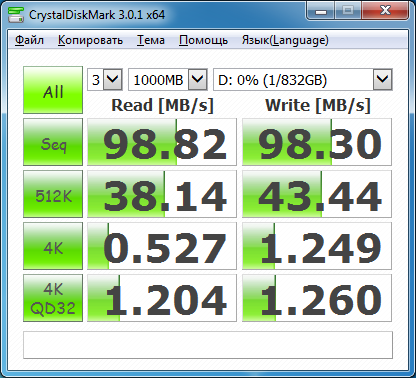
Task: Click the empty comment field at bottom
Action: pos(208,345)
